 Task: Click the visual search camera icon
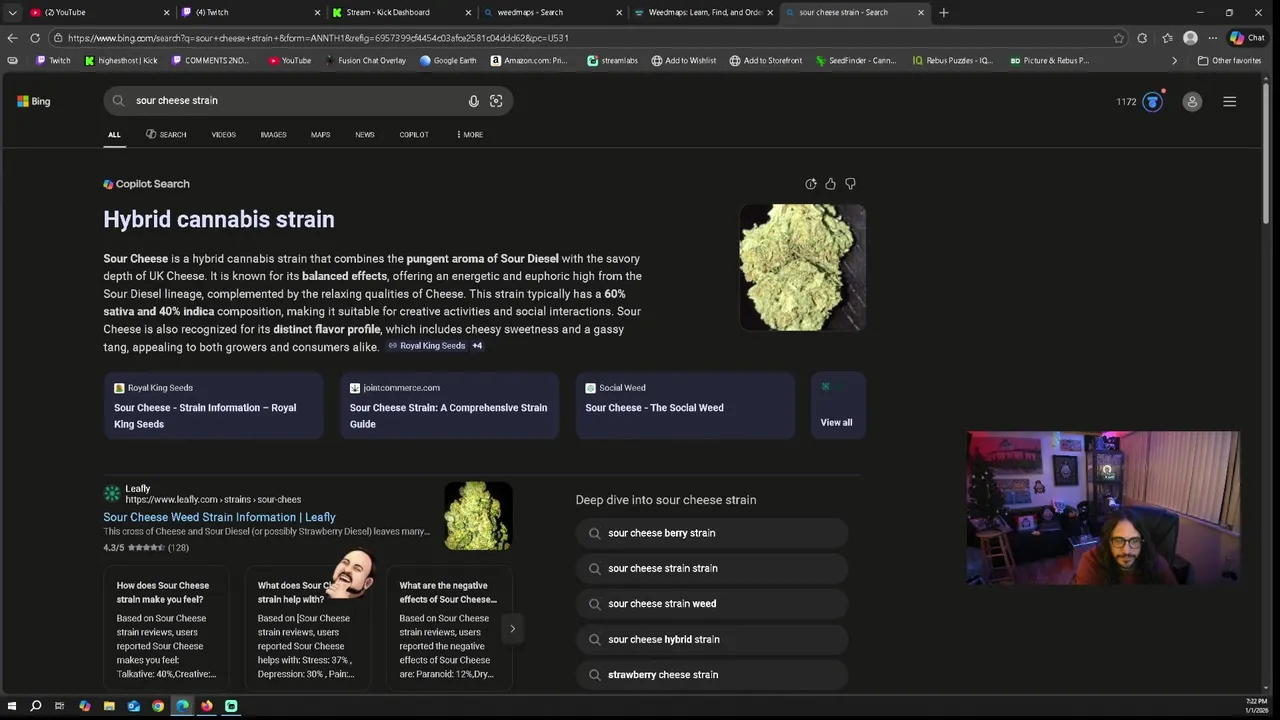point(496,101)
